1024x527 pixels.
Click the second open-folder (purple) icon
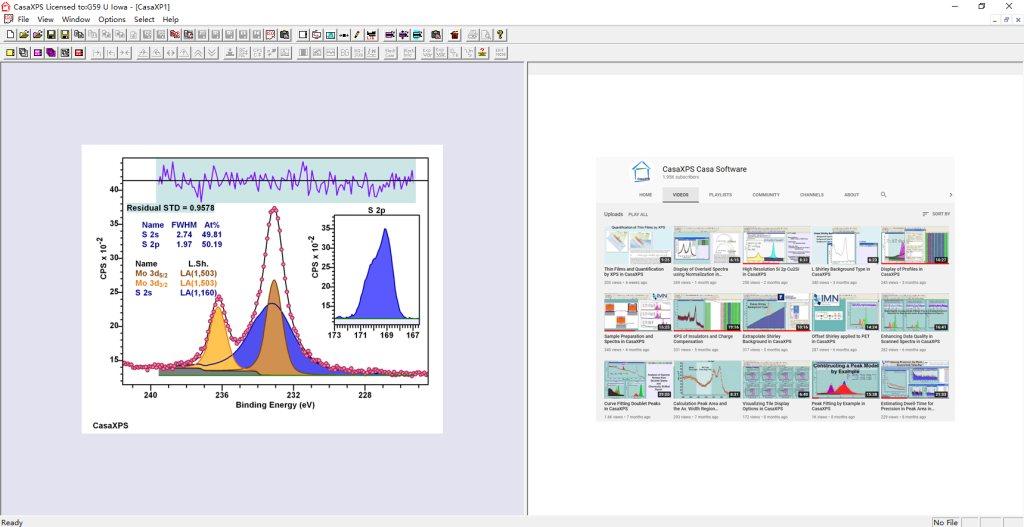[x=38, y=35]
